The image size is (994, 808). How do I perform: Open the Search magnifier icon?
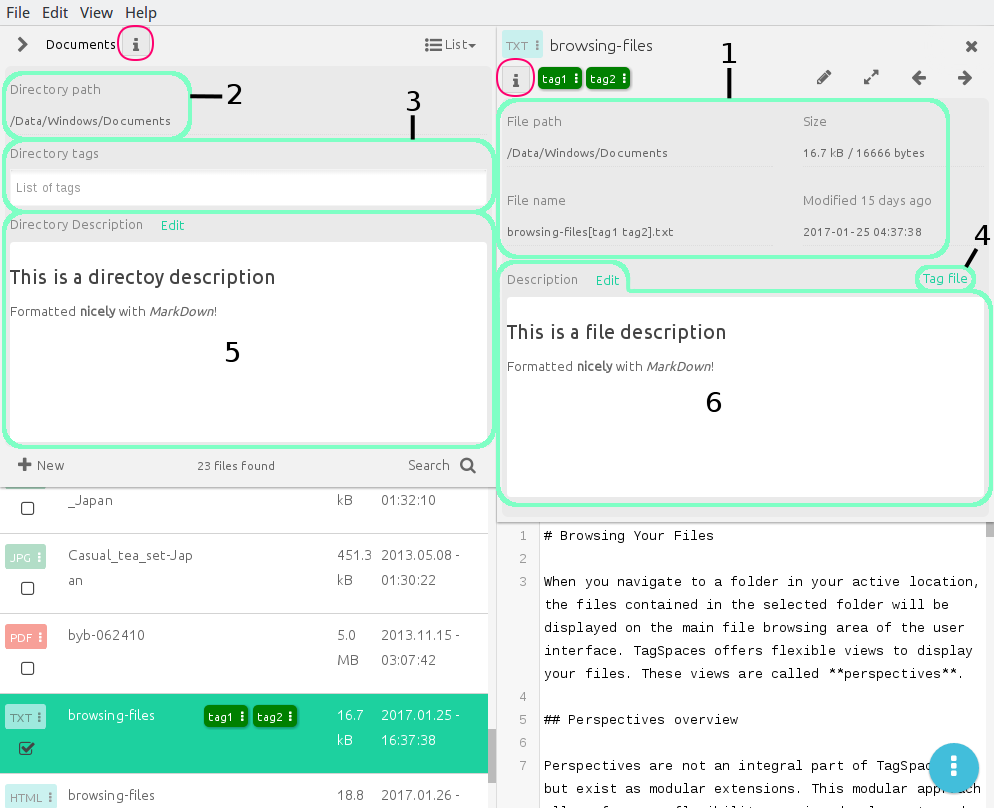468,465
